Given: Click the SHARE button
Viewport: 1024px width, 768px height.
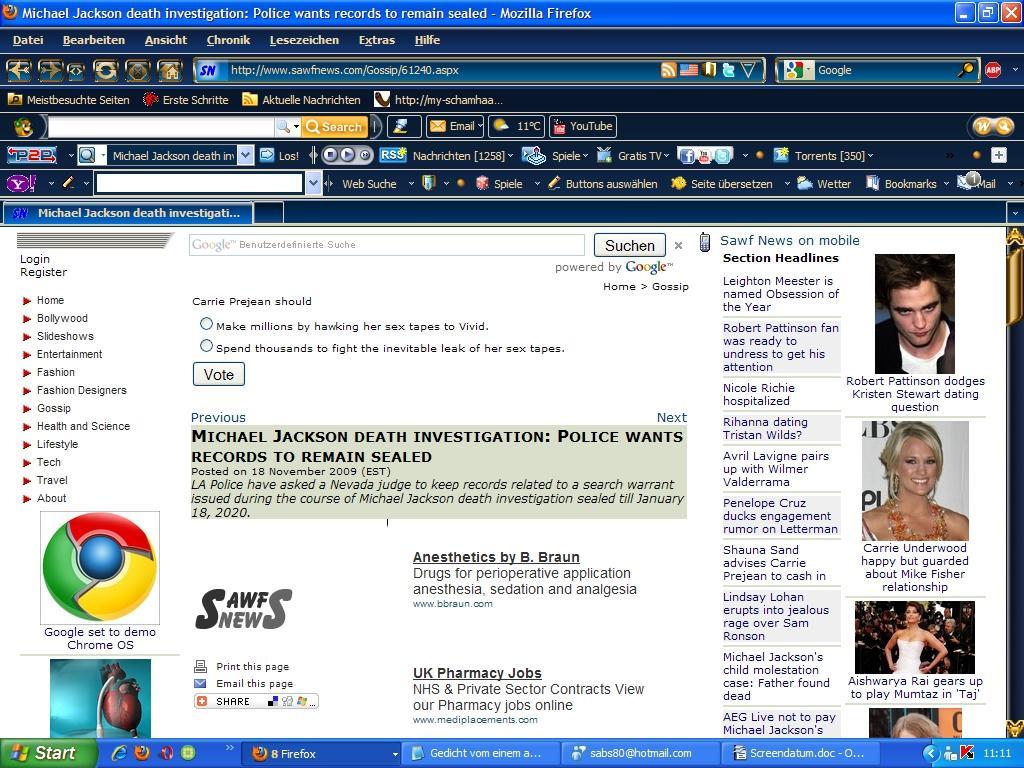Looking at the screenshot, I should coord(256,701).
